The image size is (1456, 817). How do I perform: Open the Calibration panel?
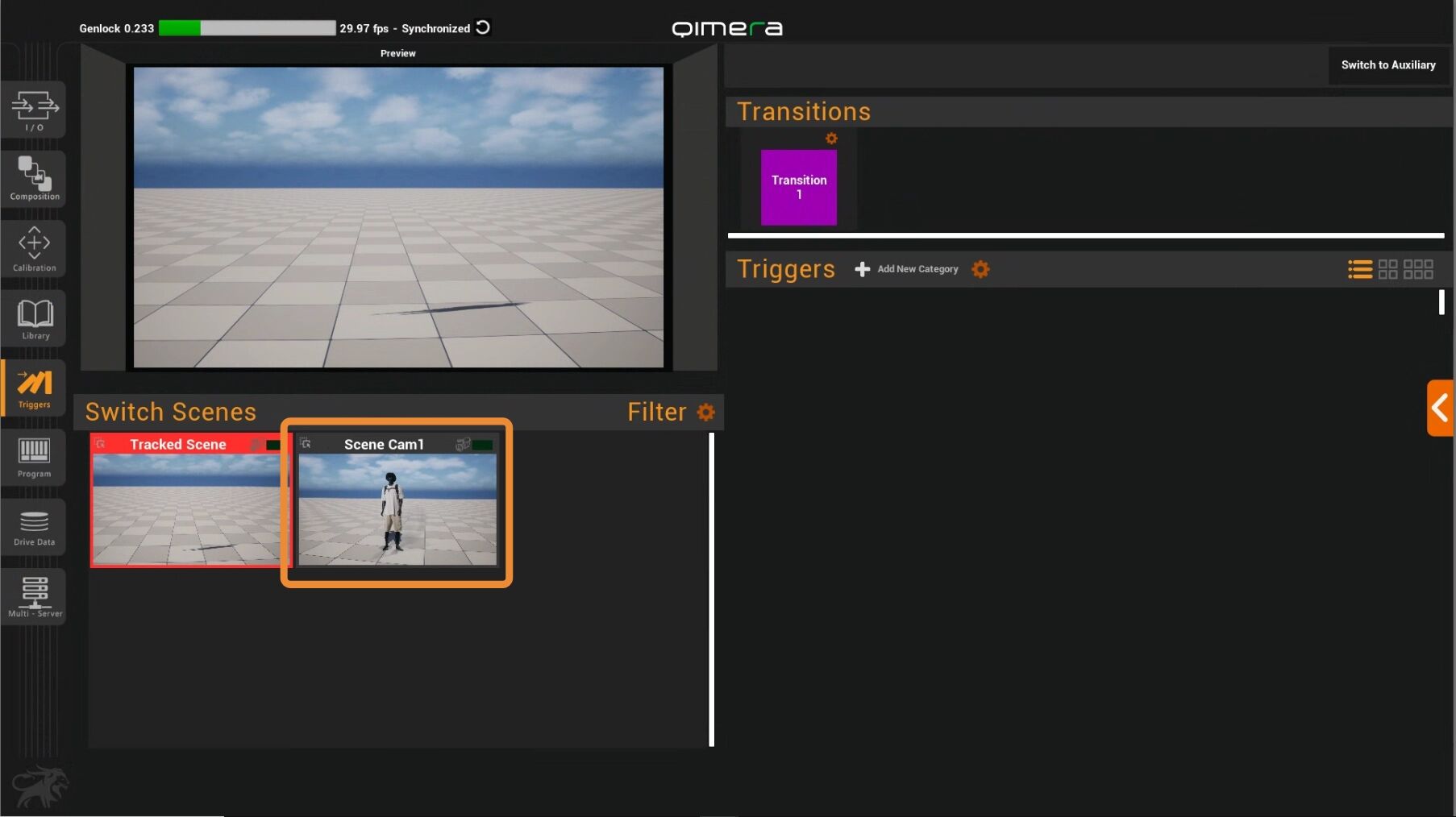pyautogui.click(x=34, y=248)
